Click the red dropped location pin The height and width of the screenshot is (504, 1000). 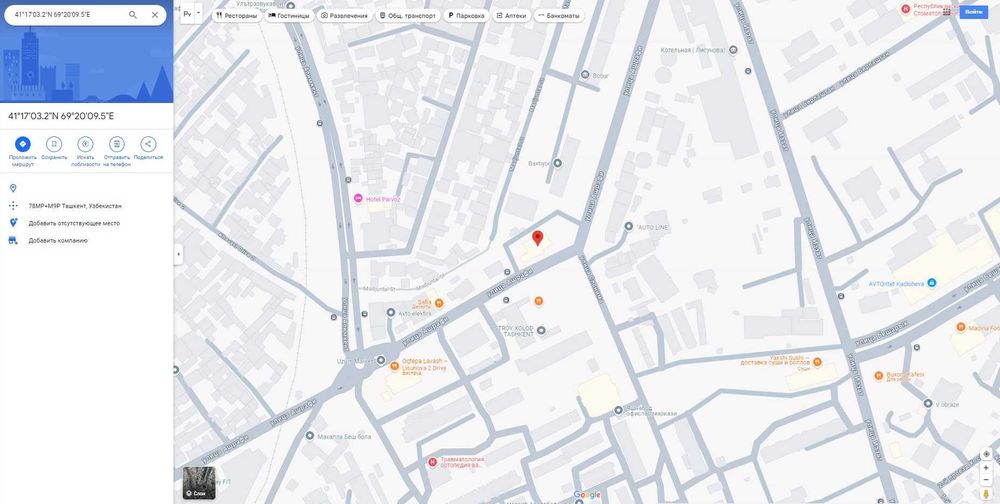[x=538, y=239]
